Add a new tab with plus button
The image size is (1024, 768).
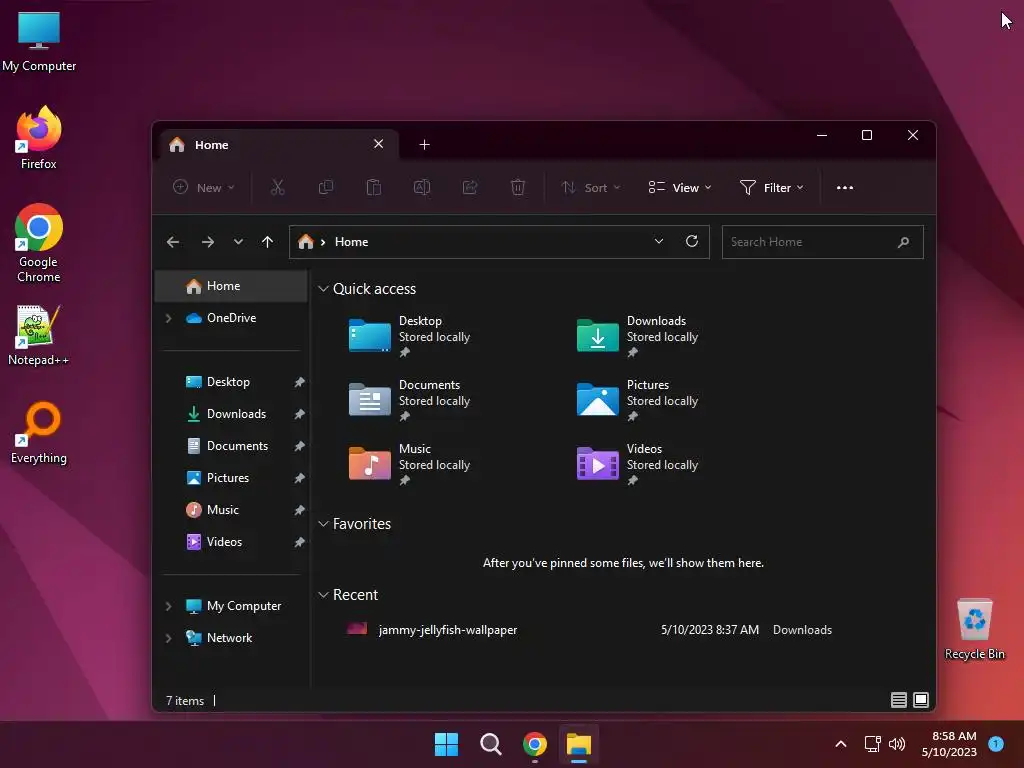click(424, 144)
